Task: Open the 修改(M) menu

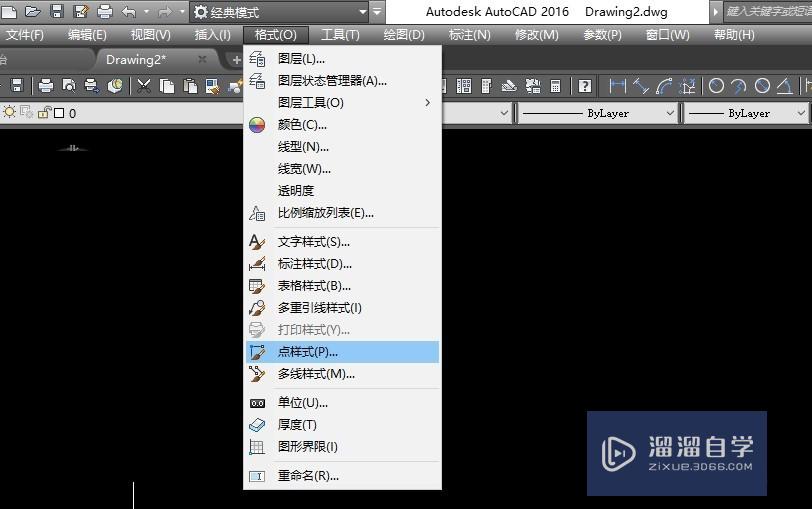Action: point(536,35)
